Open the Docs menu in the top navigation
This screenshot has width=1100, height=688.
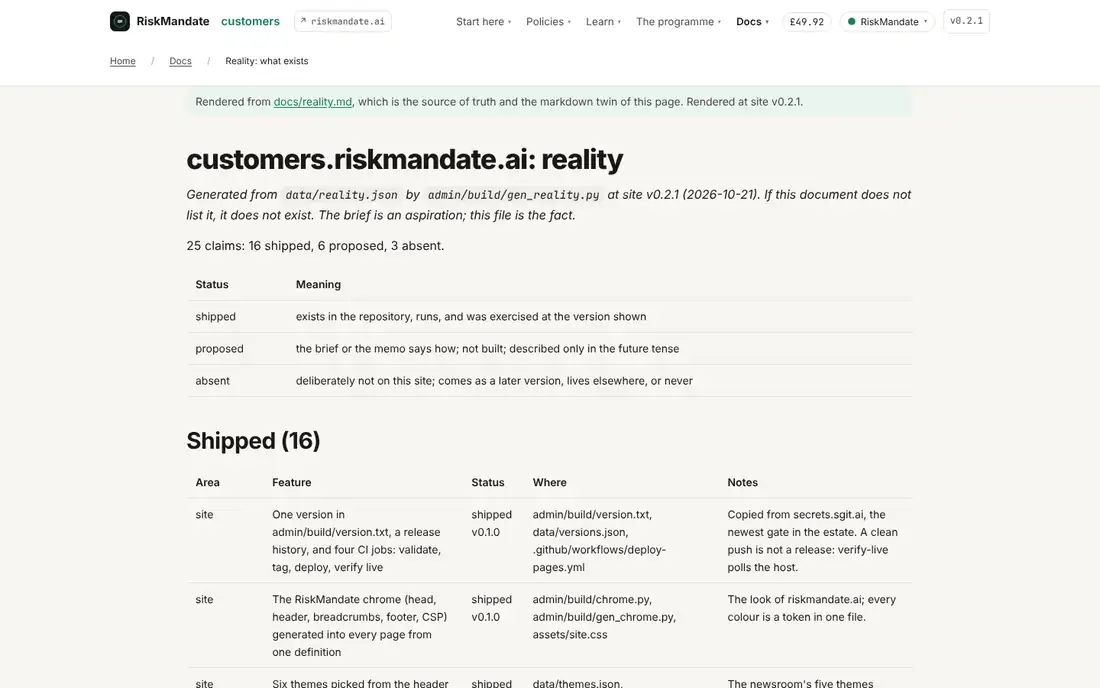pos(752,22)
